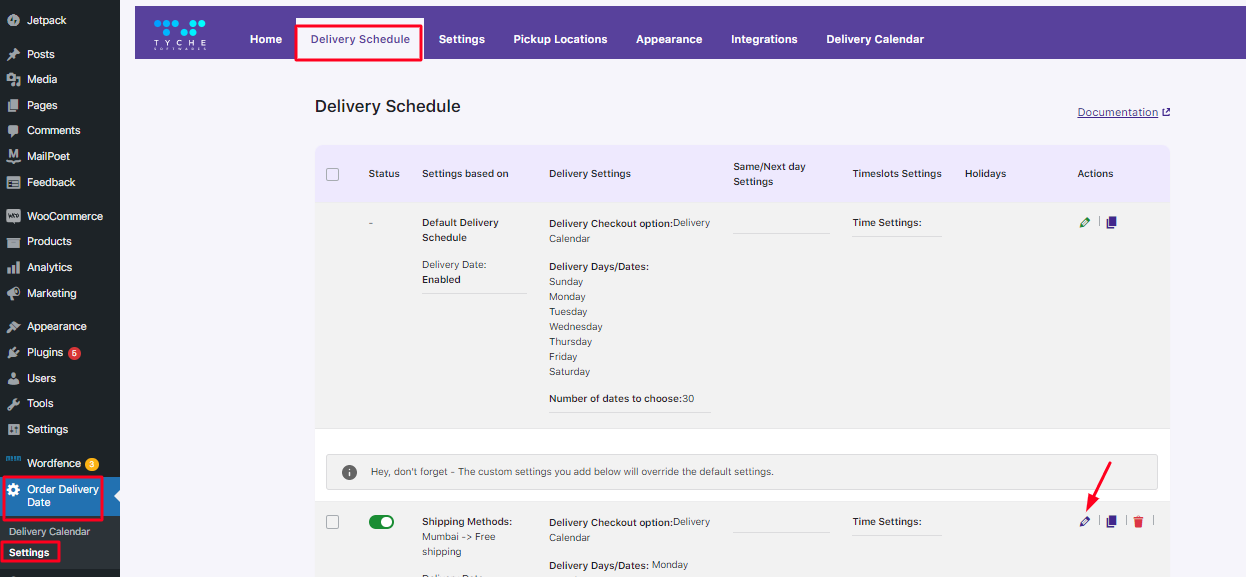Open the Documentation link
The height and width of the screenshot is (577, 1246).
click(1117, 113)
